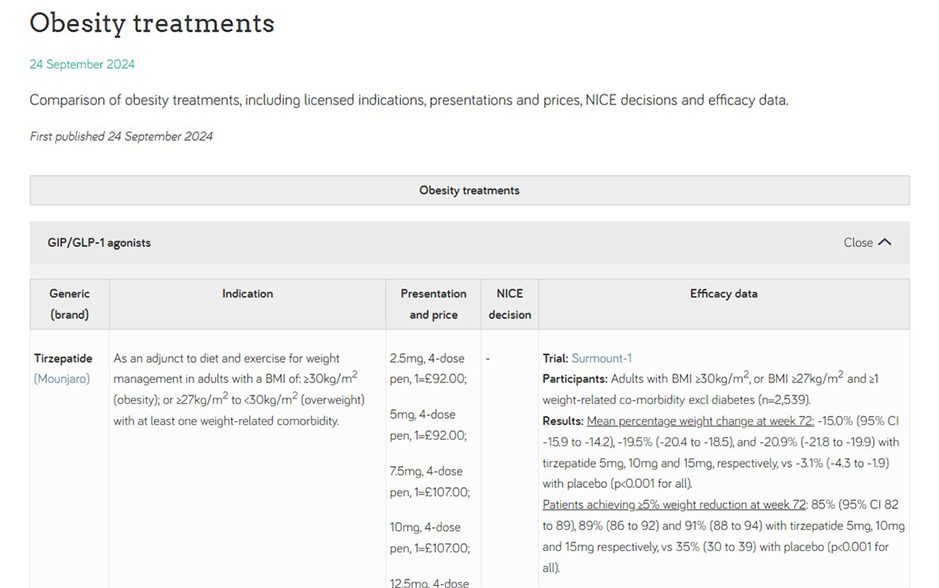Open the Mounjaro brand link
939x588 pixels.
62,378
